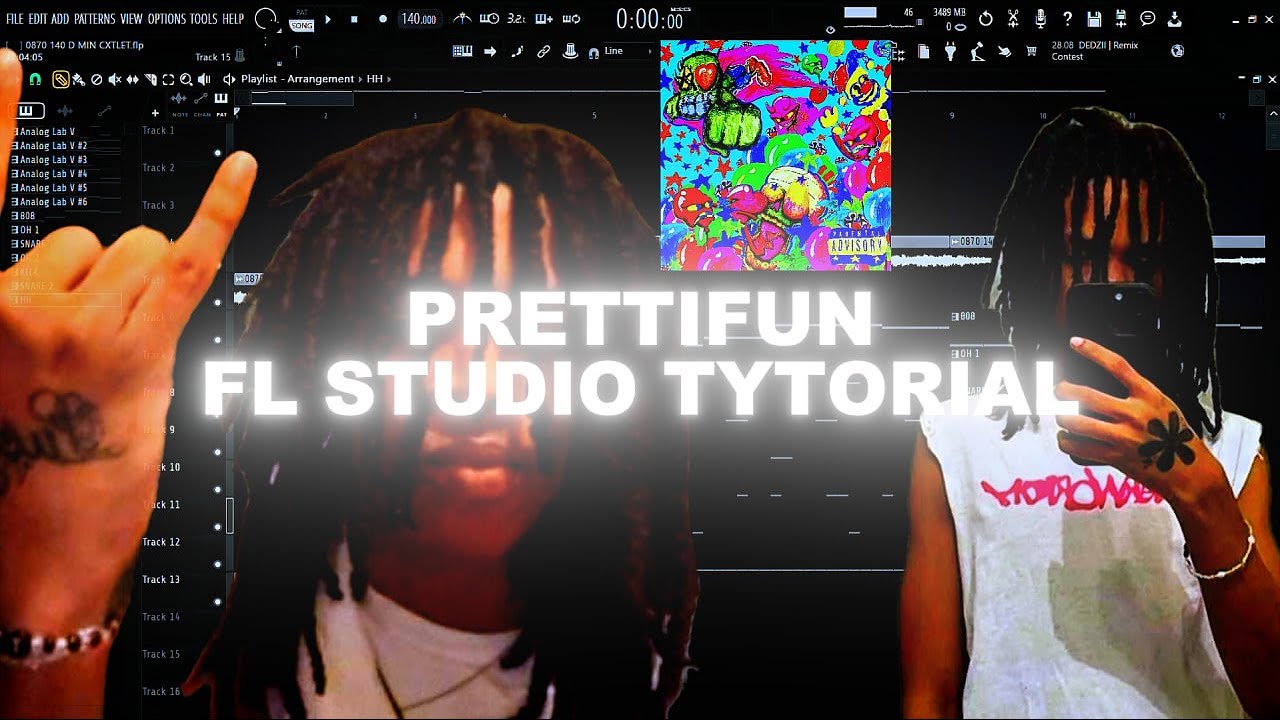Click the undo history icon
This screenshot has width=1280, height=720.
[x=986, y=19]
